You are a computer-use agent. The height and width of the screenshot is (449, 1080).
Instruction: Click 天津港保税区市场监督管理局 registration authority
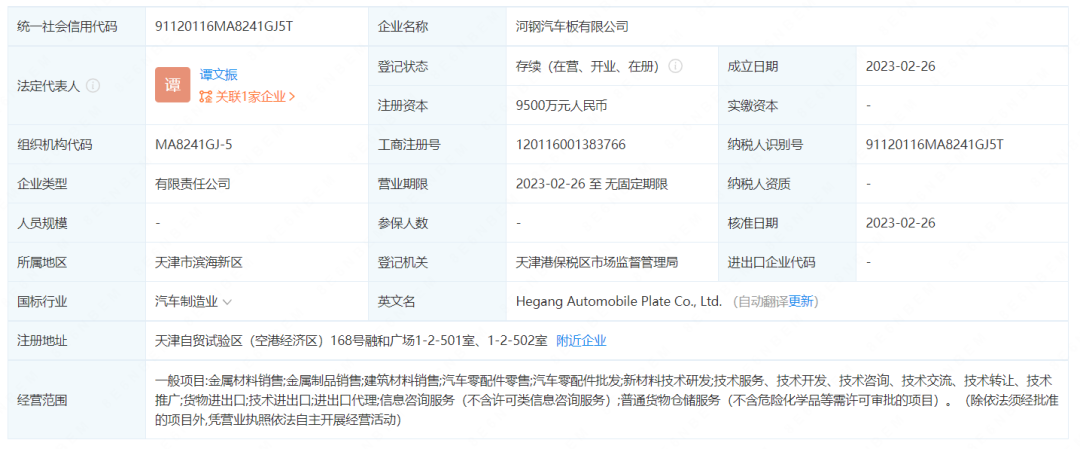598,262
